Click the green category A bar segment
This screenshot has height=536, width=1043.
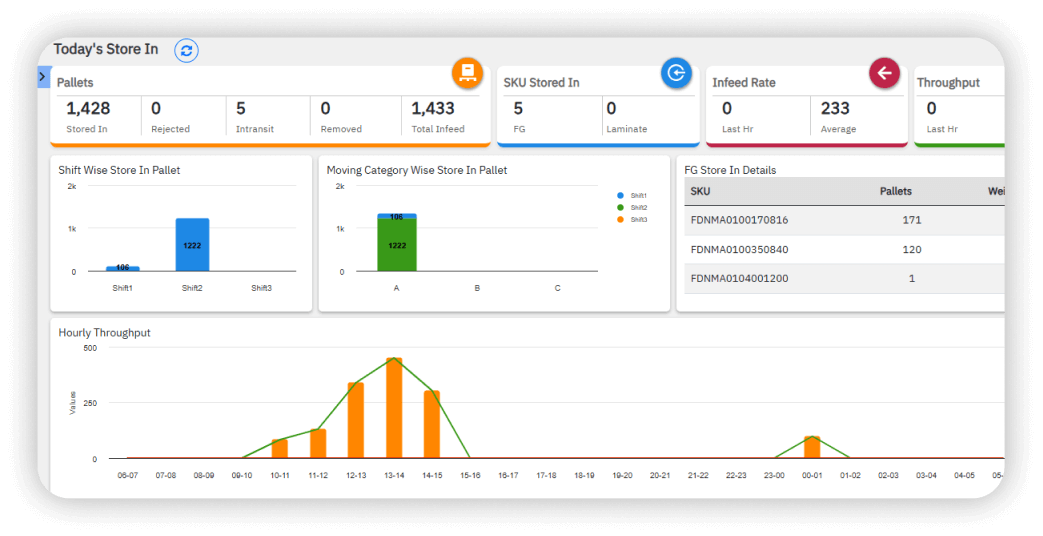(396, 246)
